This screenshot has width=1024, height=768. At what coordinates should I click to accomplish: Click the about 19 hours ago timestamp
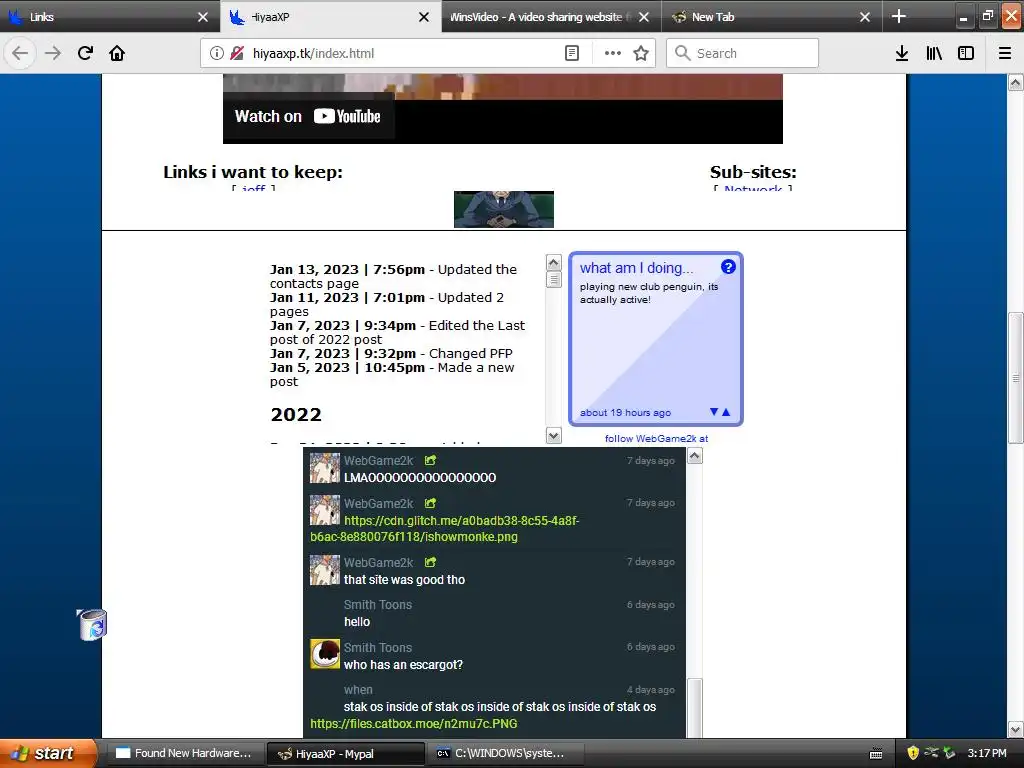tap(625, 413)
